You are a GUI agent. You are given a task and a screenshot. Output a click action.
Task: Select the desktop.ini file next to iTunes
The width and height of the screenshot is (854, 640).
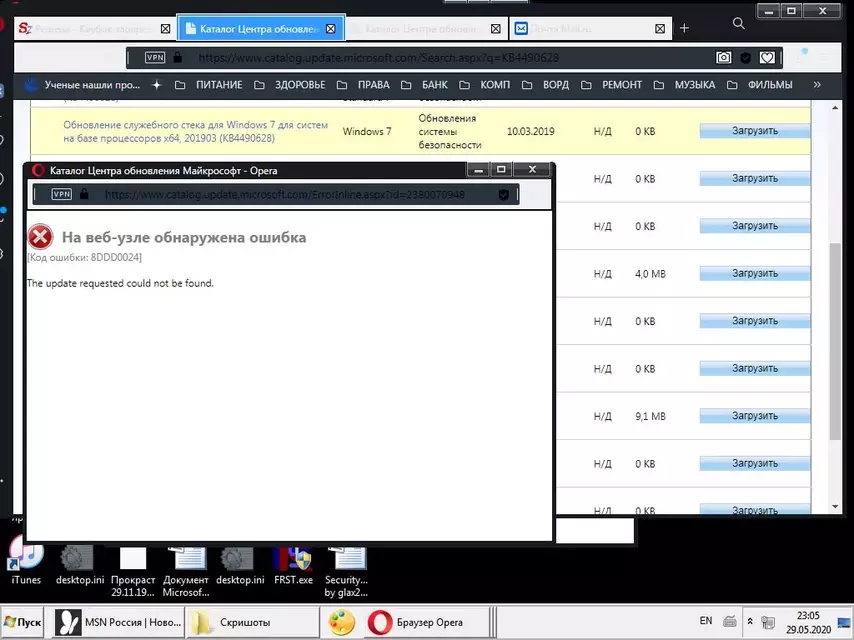pos(80,565)
